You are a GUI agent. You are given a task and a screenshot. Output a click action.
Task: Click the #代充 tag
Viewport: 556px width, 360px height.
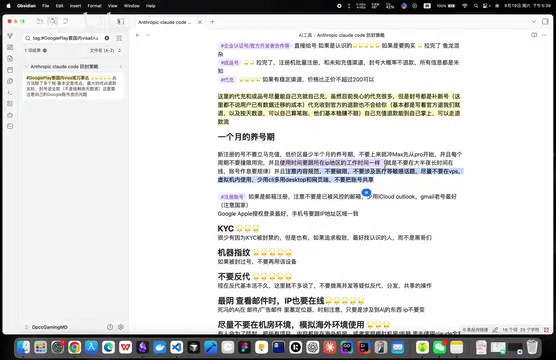point(227,80)
